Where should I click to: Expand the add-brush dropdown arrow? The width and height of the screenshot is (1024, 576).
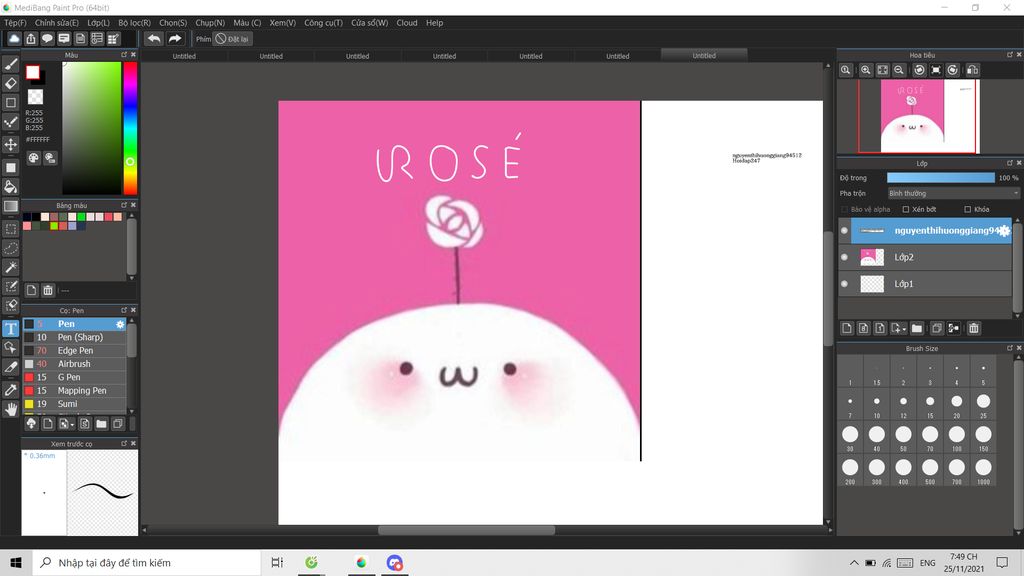click(72, 424)
